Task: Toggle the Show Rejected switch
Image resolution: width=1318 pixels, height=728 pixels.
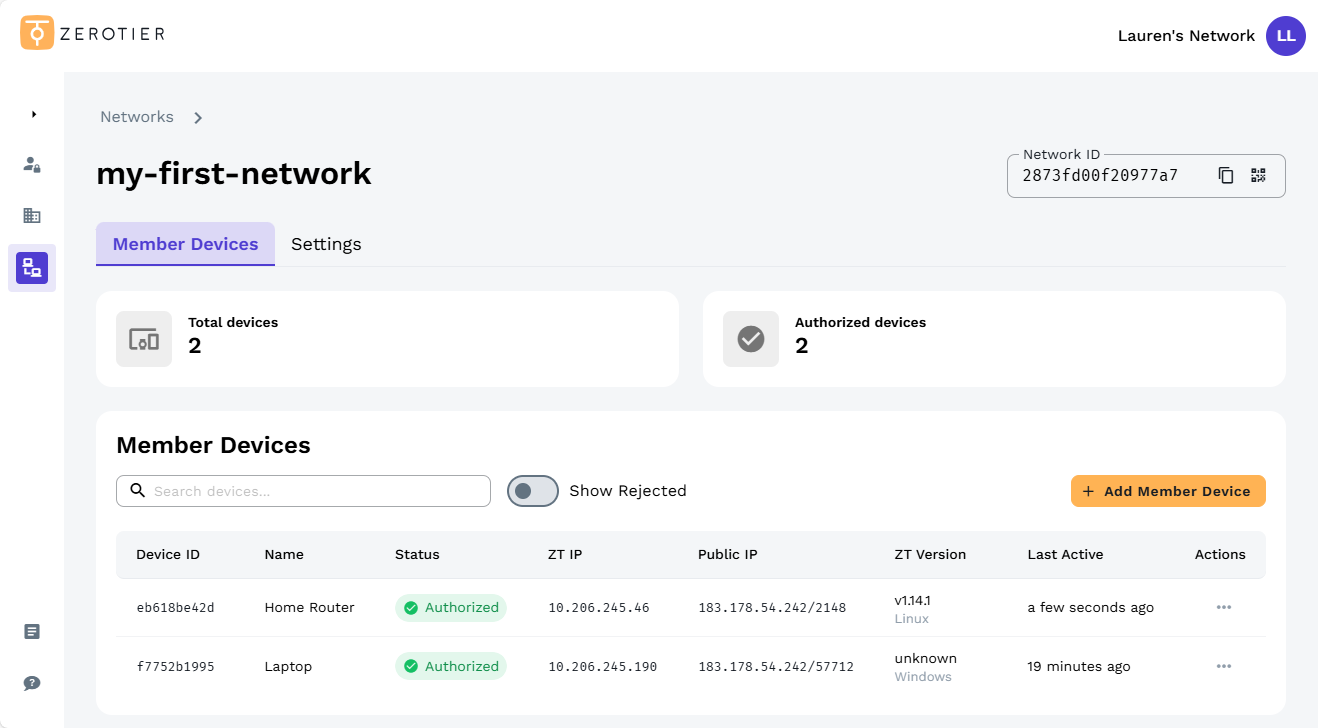Action: coord(532,491)
